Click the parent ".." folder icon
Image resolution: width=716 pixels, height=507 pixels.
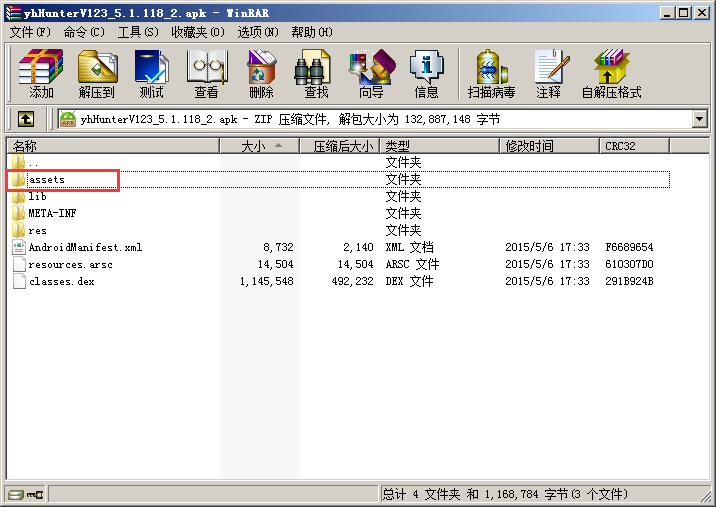[18, 162]
